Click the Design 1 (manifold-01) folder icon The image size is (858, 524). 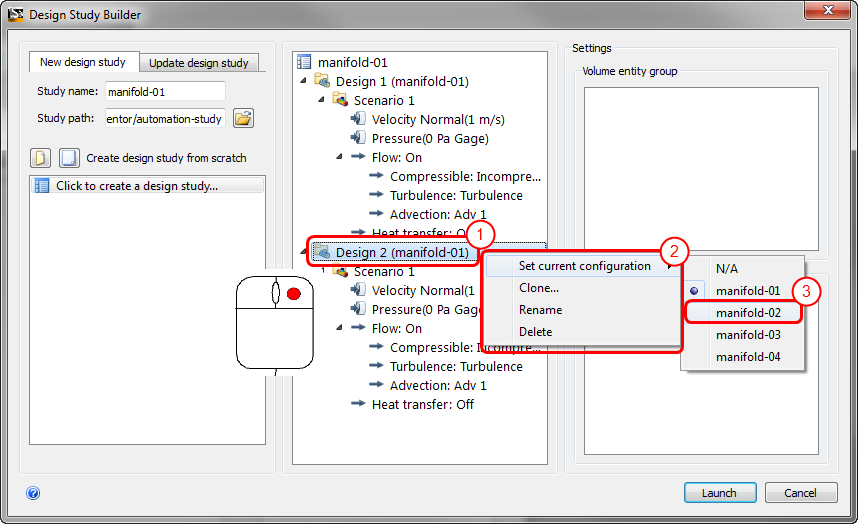coord(322,81)
